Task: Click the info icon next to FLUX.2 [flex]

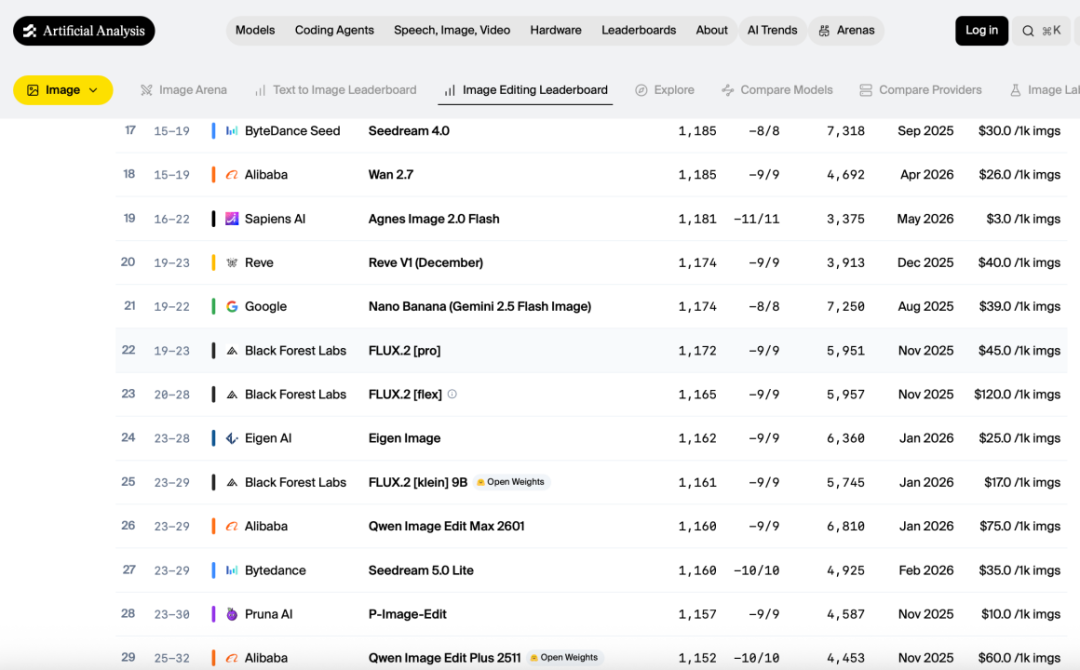Action: (x=453, y=394)
